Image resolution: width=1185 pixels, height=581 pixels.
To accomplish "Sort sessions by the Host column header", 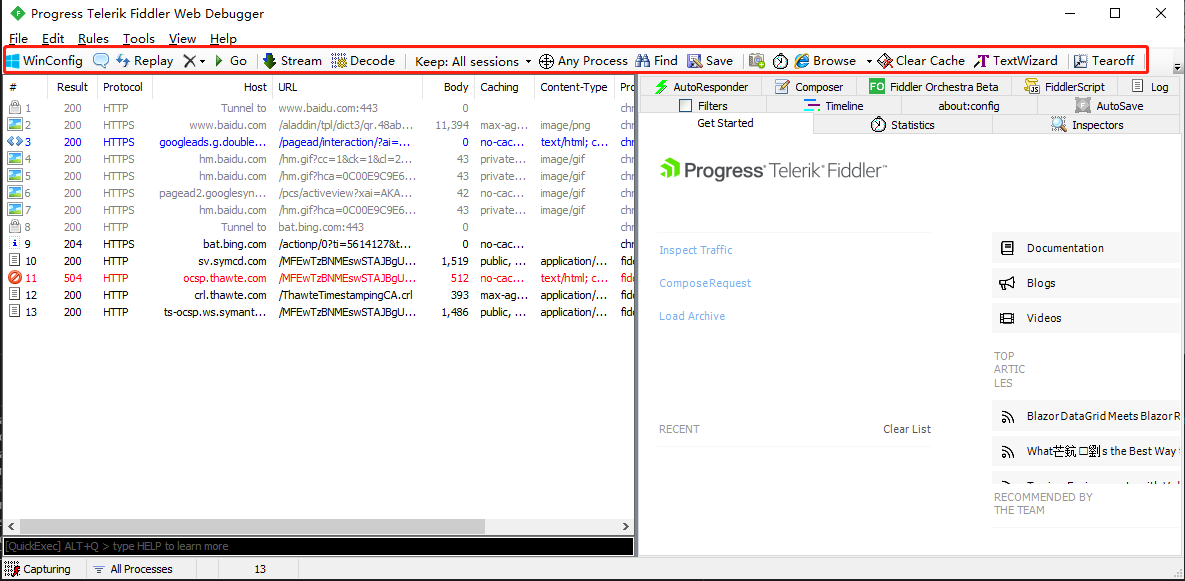I will coord(212,87).
